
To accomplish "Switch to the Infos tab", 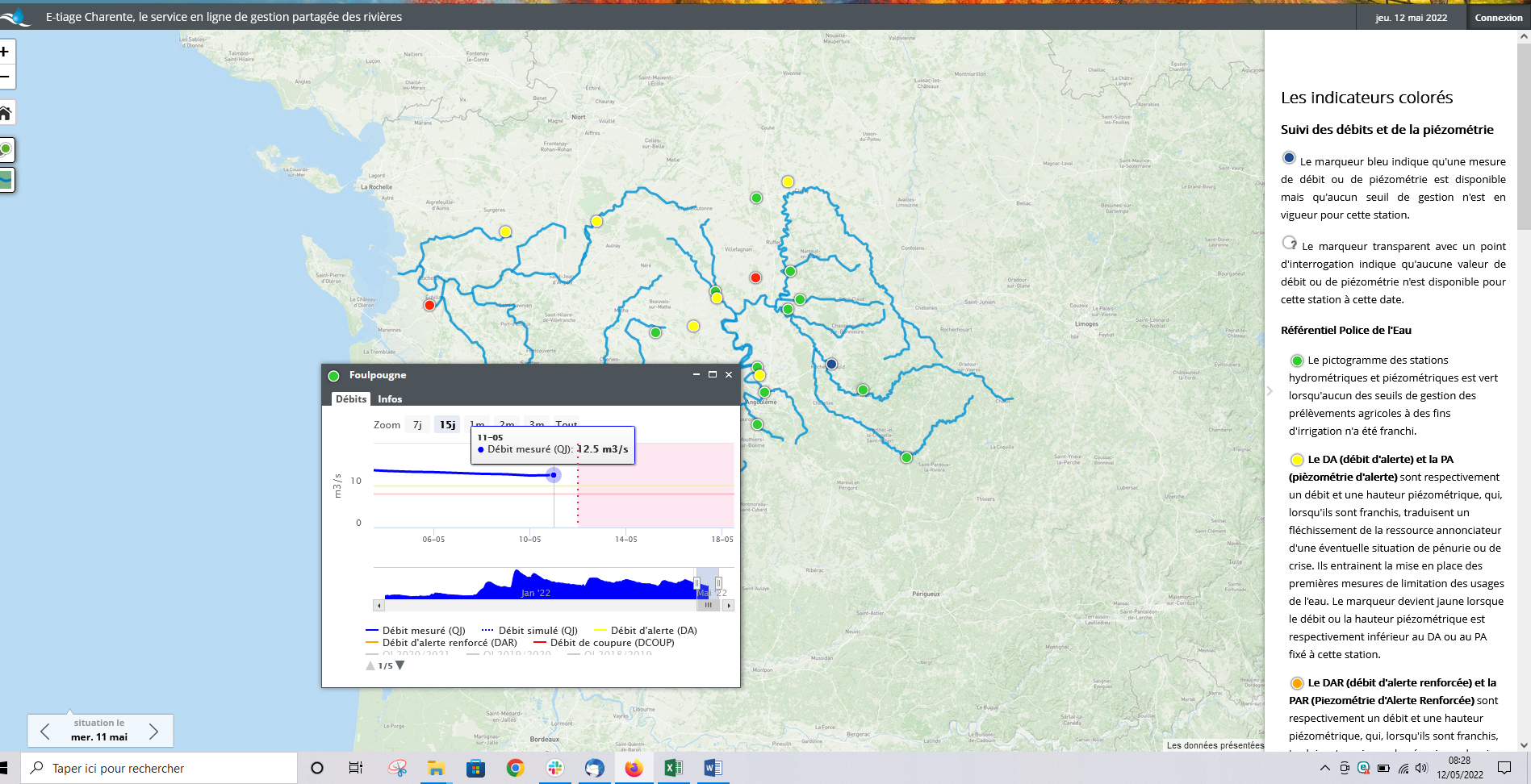I will 390,399.
